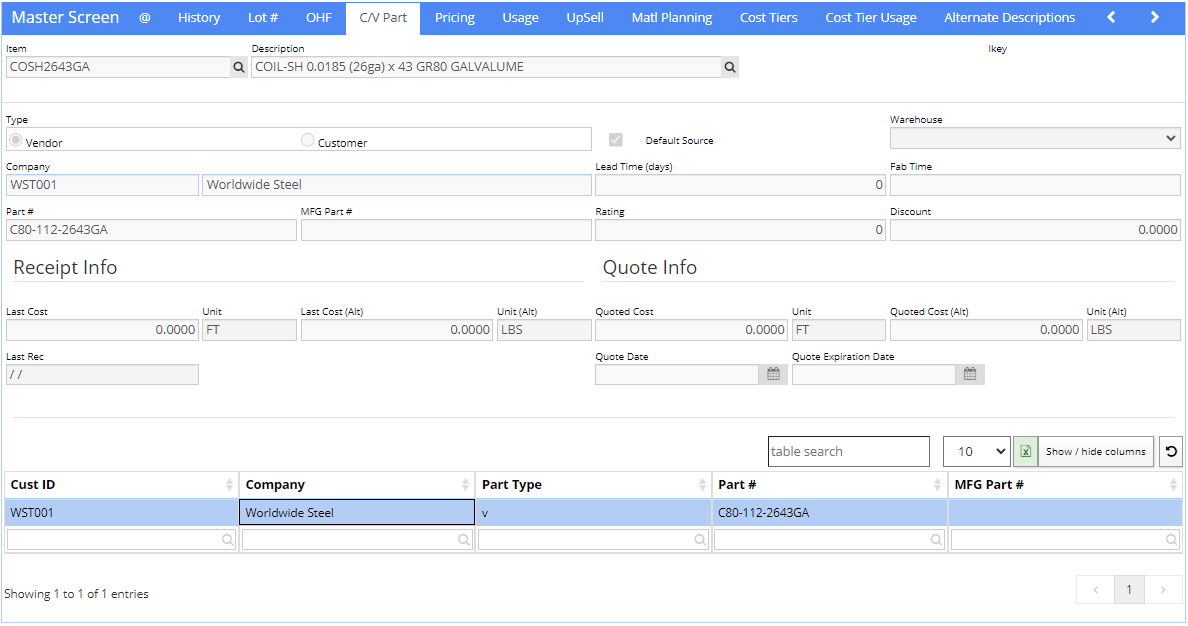Click the @ tab icon
Image resolution: width=1188 pixels, height=626 pixels.
click(145, 17)
